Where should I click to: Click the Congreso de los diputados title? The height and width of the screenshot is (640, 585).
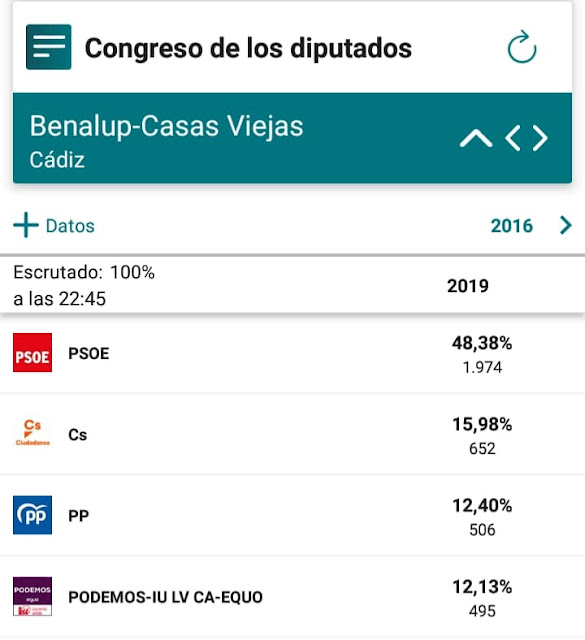pos(248,48)
